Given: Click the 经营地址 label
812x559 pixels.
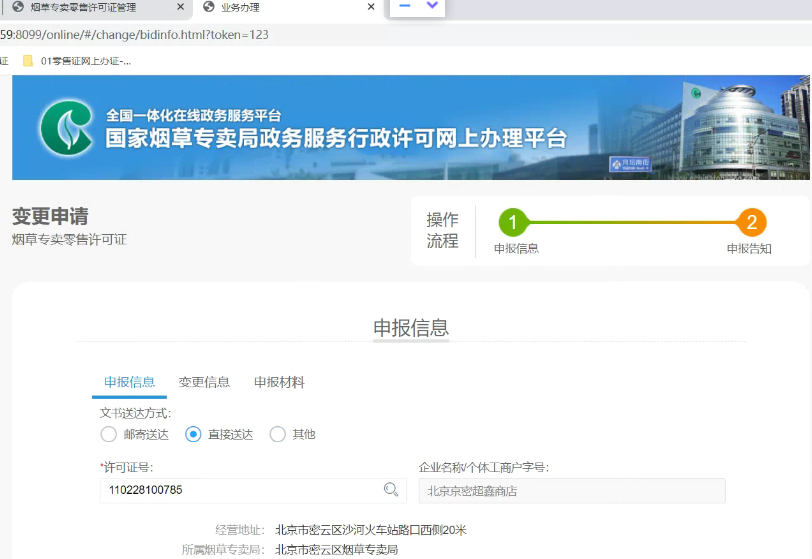Looking at the screenshot, I should pos(240,530).
